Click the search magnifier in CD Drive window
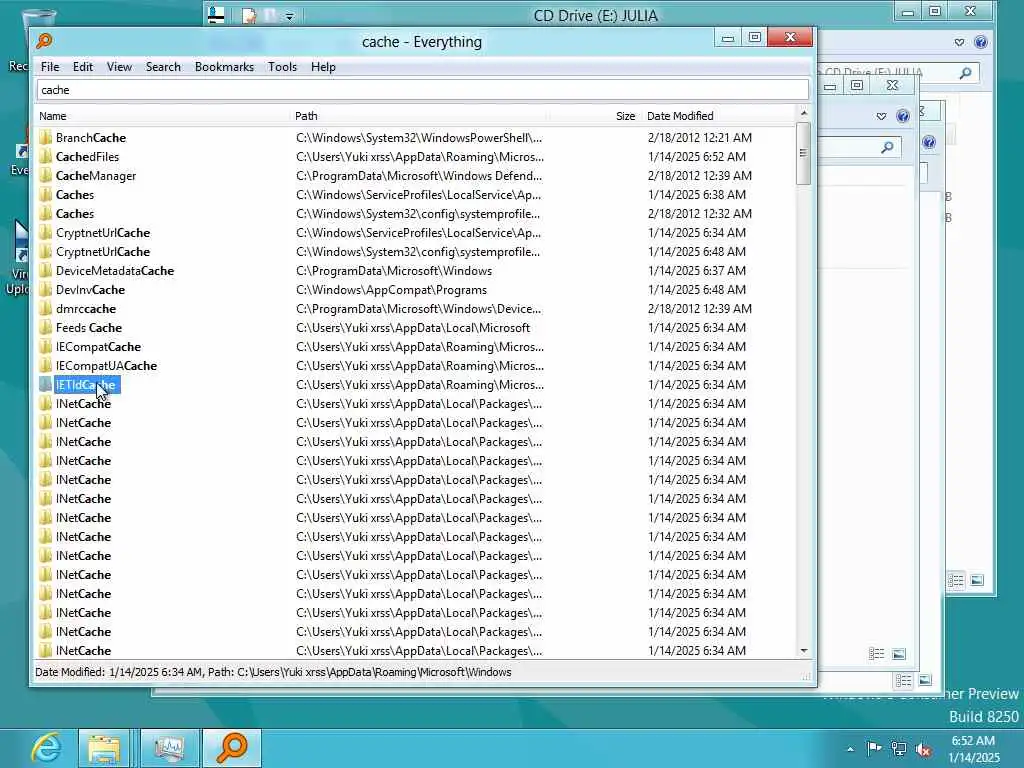1024x768 pixels. coord(965,73)
